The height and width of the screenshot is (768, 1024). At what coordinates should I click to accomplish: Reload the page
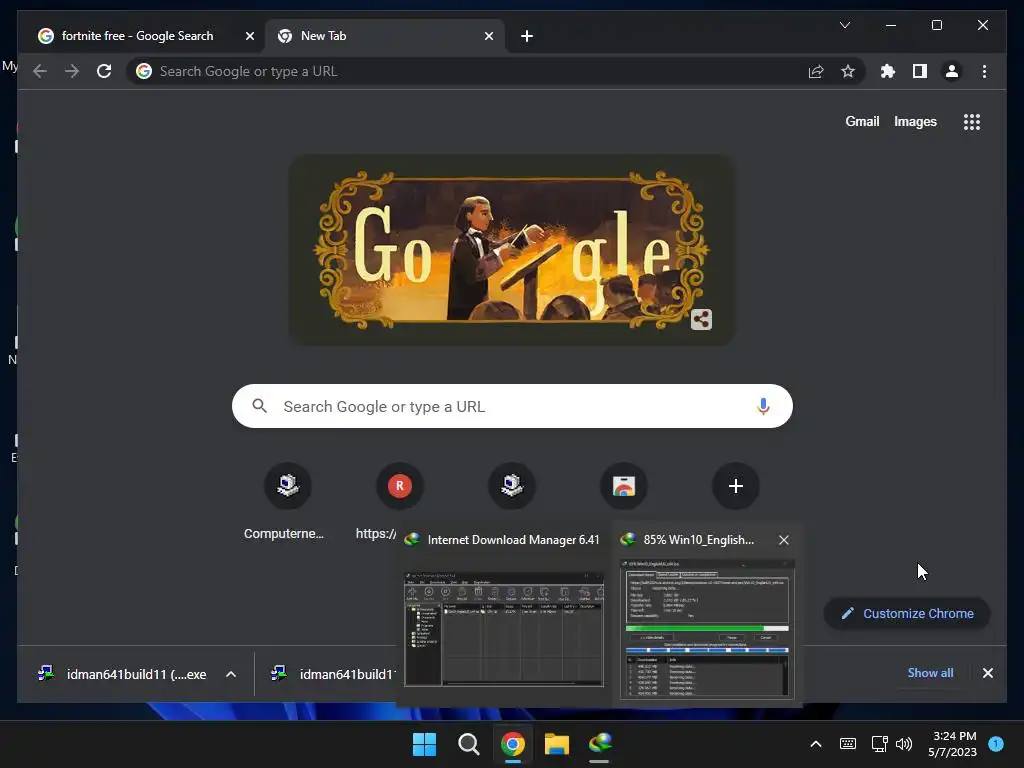tap(104, 71)
